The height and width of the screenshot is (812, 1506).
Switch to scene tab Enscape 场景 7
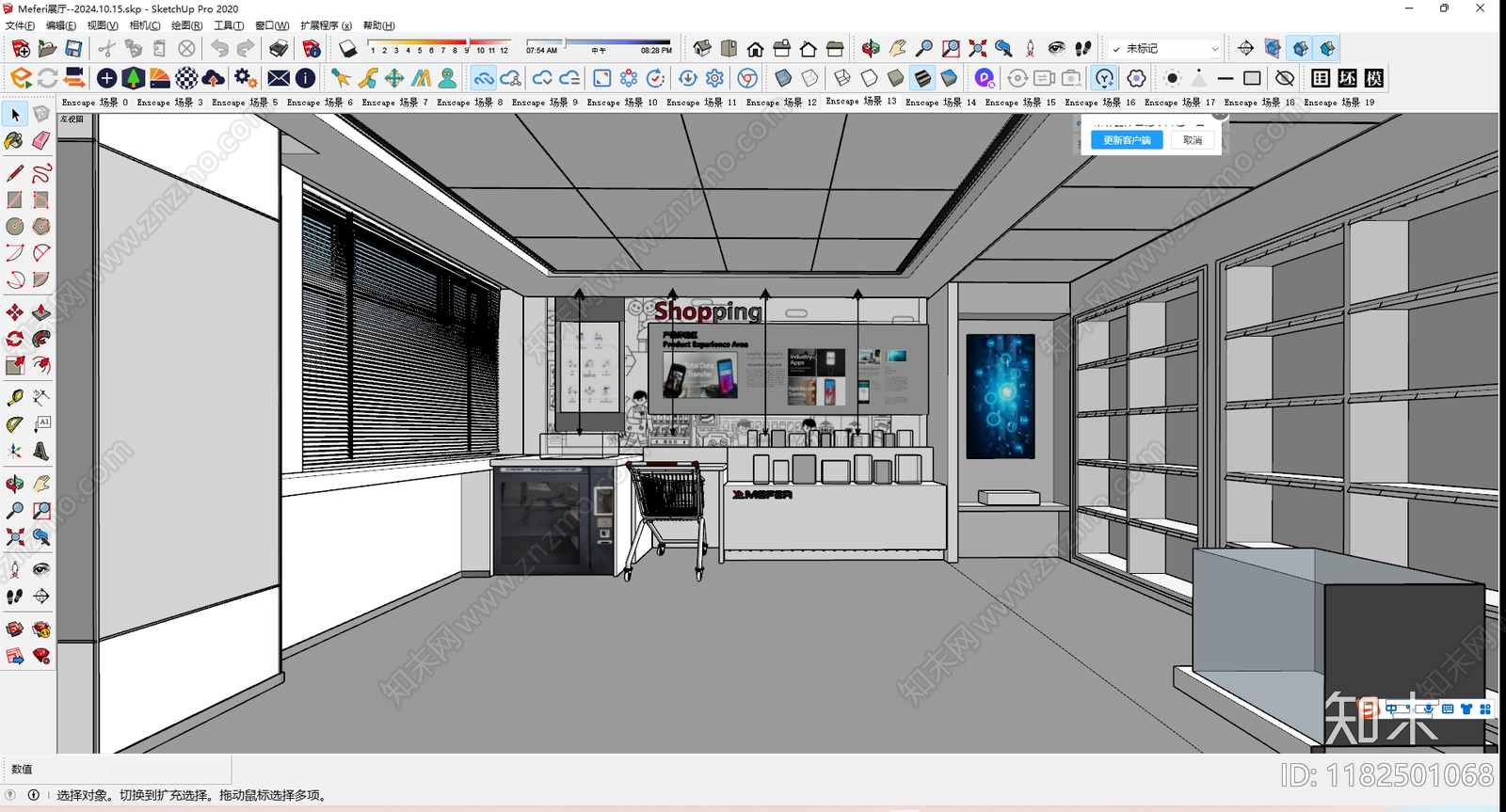pyautogui.click(x=394, y=103)
